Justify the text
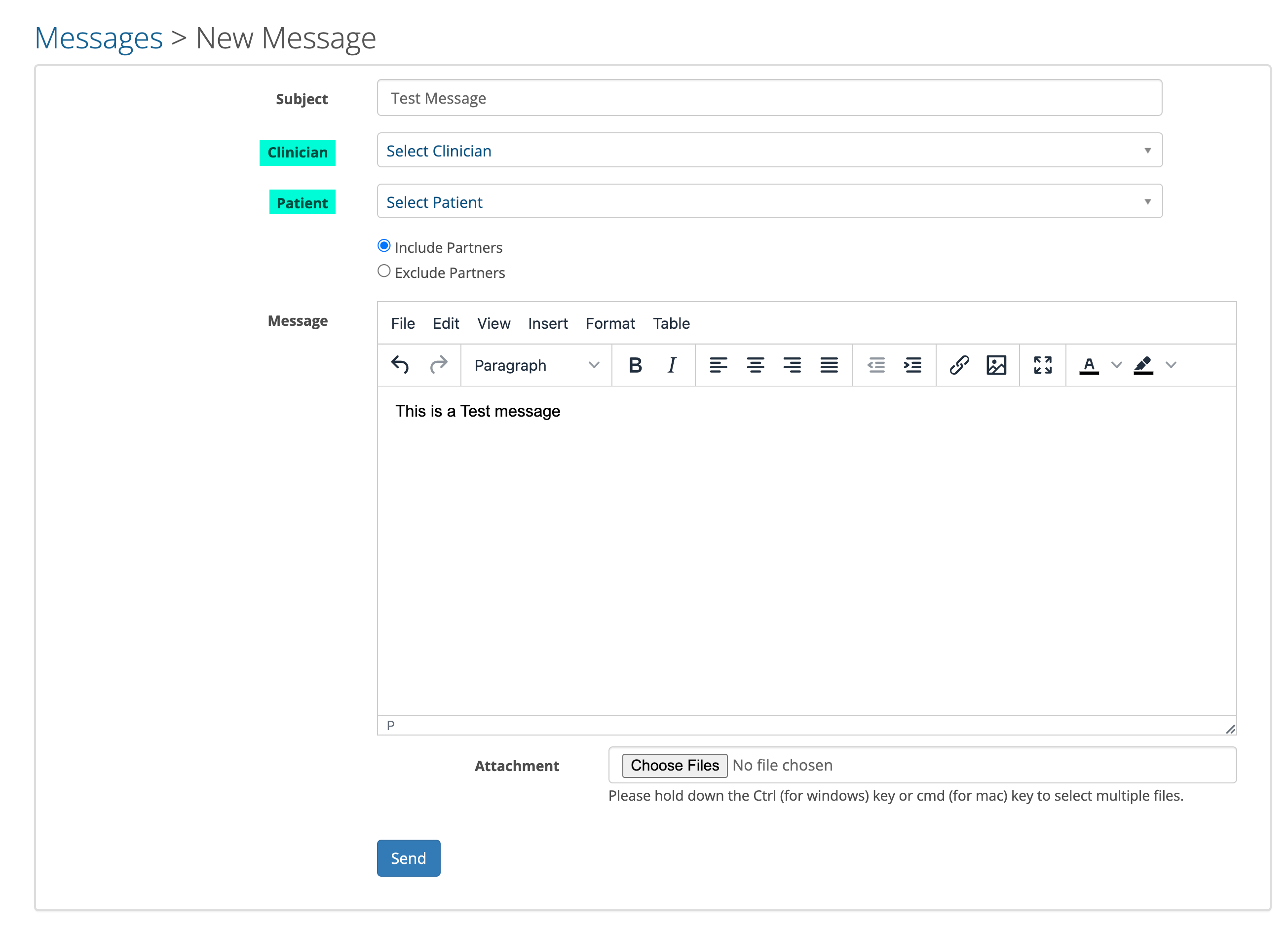The height and width of the screenshot is (931, 1288). 829,365
